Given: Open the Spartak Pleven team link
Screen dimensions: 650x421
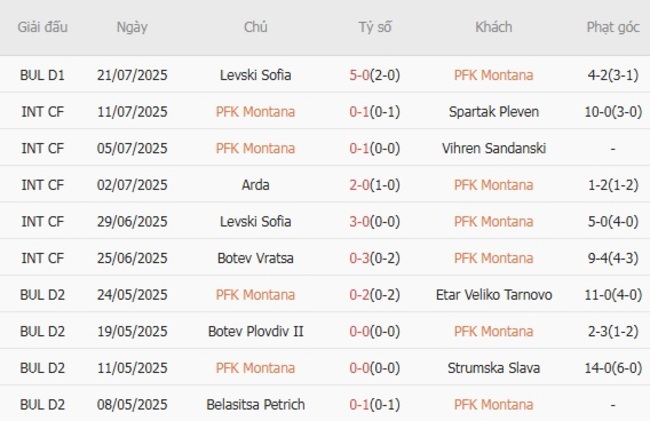Looking at the screenshot, I should 493,112.
